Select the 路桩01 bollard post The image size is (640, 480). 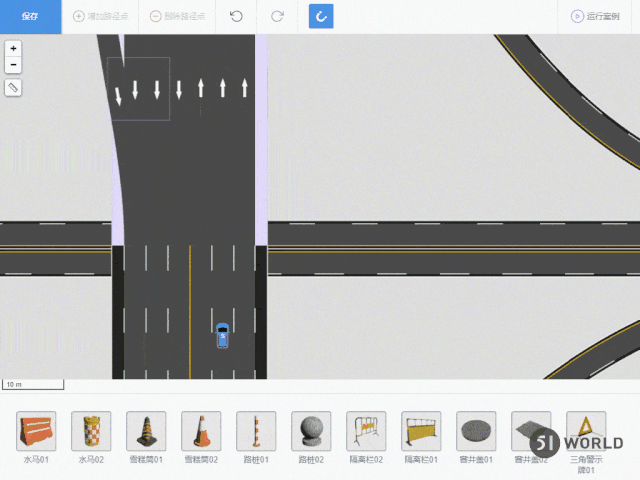(x=256, y=431)
